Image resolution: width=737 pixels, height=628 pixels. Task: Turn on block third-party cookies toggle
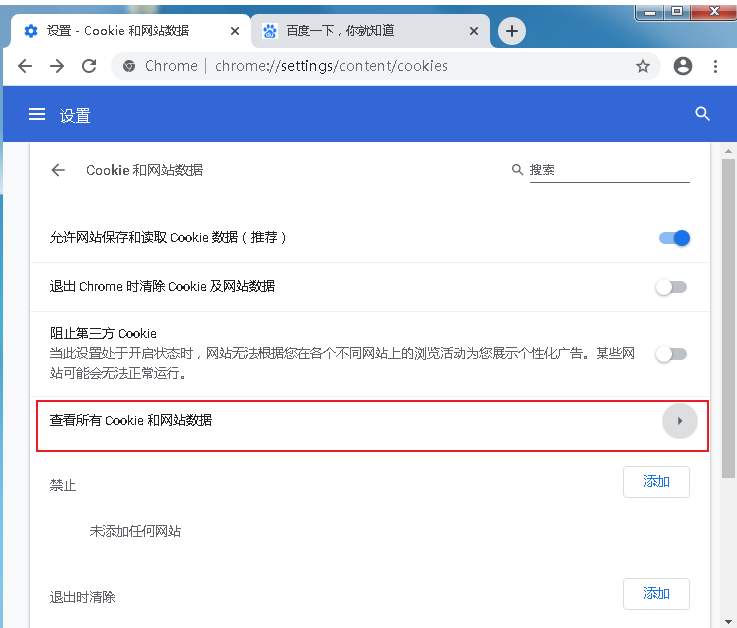(x=671, y=354)
